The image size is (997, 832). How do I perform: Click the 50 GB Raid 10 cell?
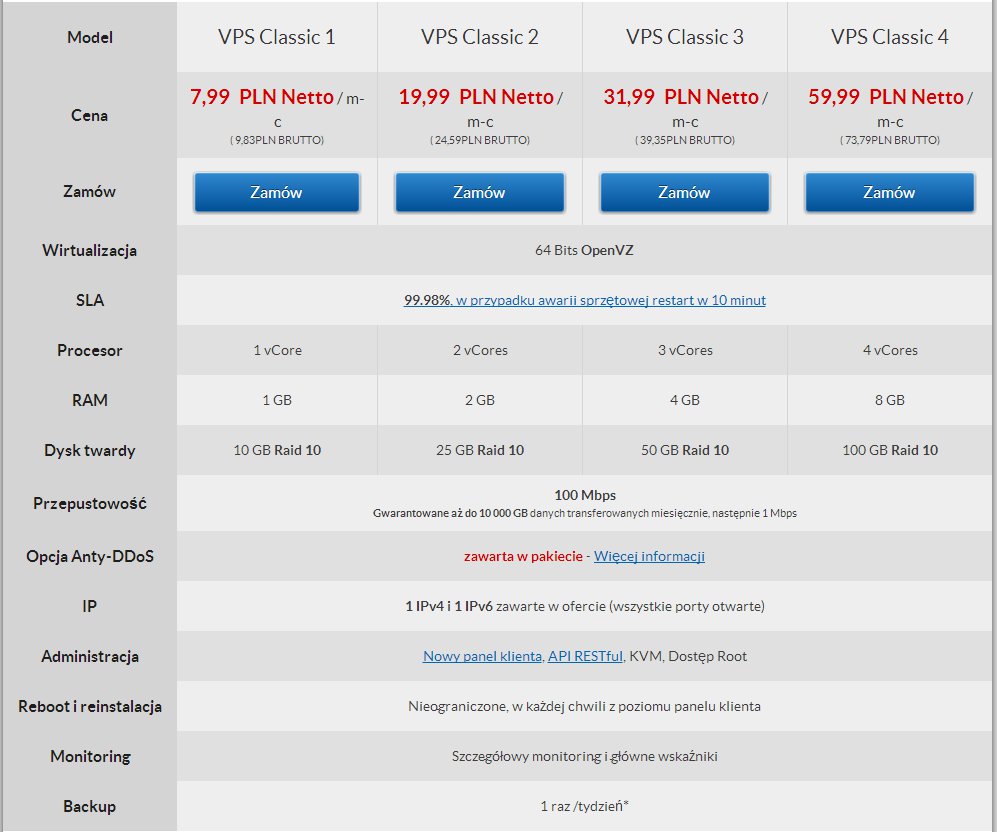pos(685,450)
